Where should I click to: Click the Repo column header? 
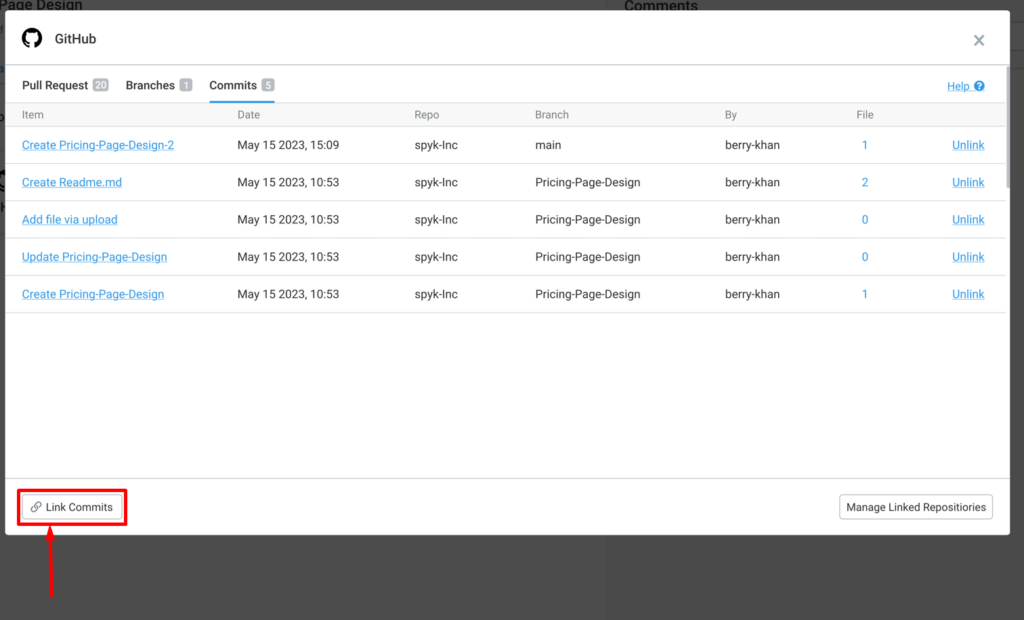click(x=426, y=115)
